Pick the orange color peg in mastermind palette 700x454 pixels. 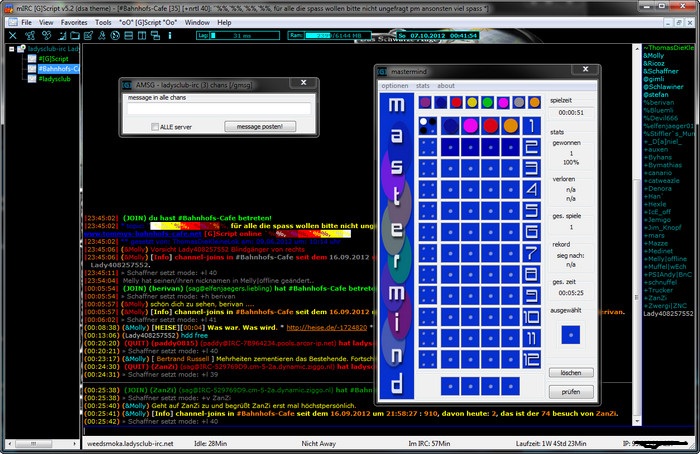point(534,103)
